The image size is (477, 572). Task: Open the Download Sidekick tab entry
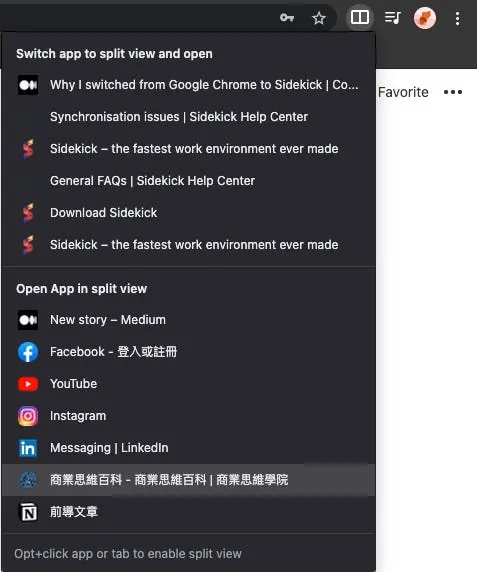tap(189, 213)
